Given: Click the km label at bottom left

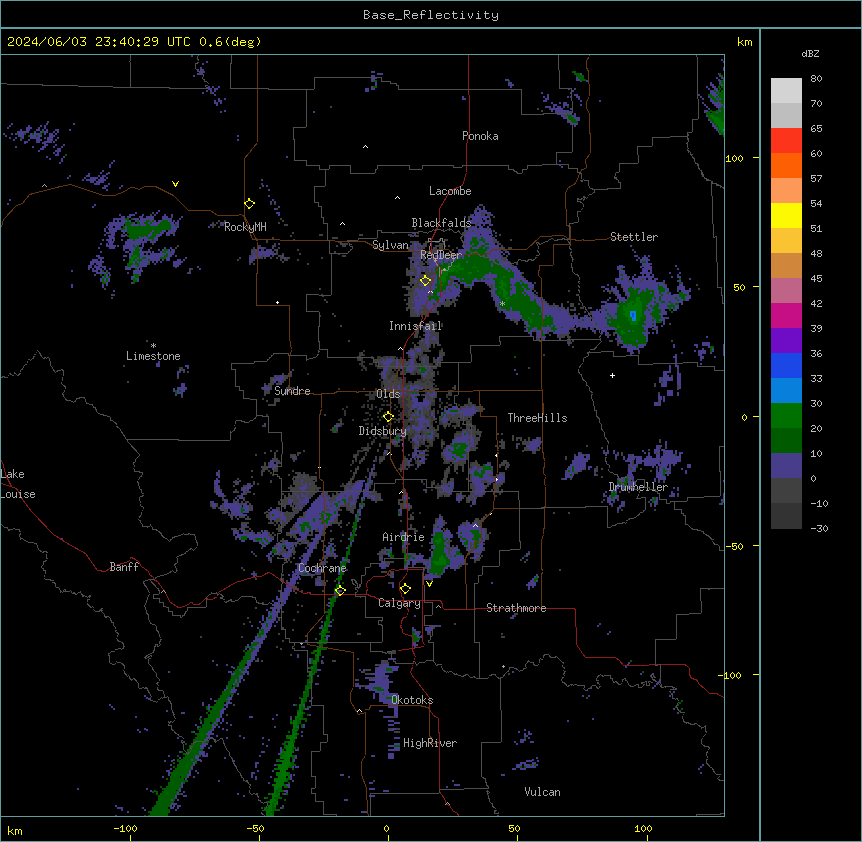Looking at the screenshot, I should (x=15, y=831).
